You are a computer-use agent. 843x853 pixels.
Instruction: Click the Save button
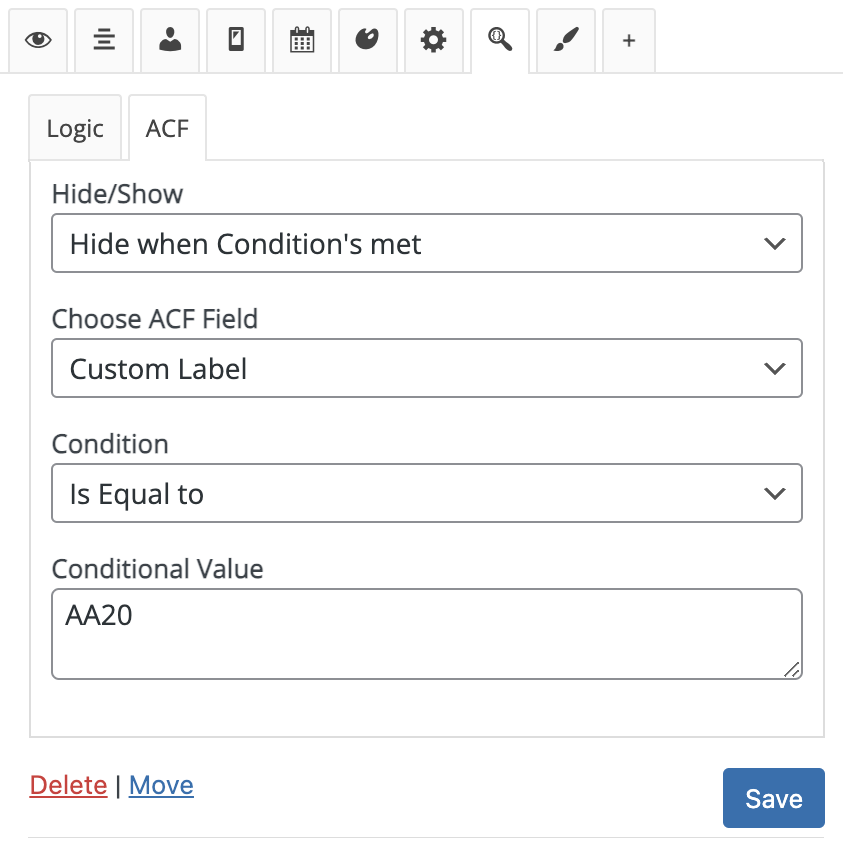click(773, 797)
